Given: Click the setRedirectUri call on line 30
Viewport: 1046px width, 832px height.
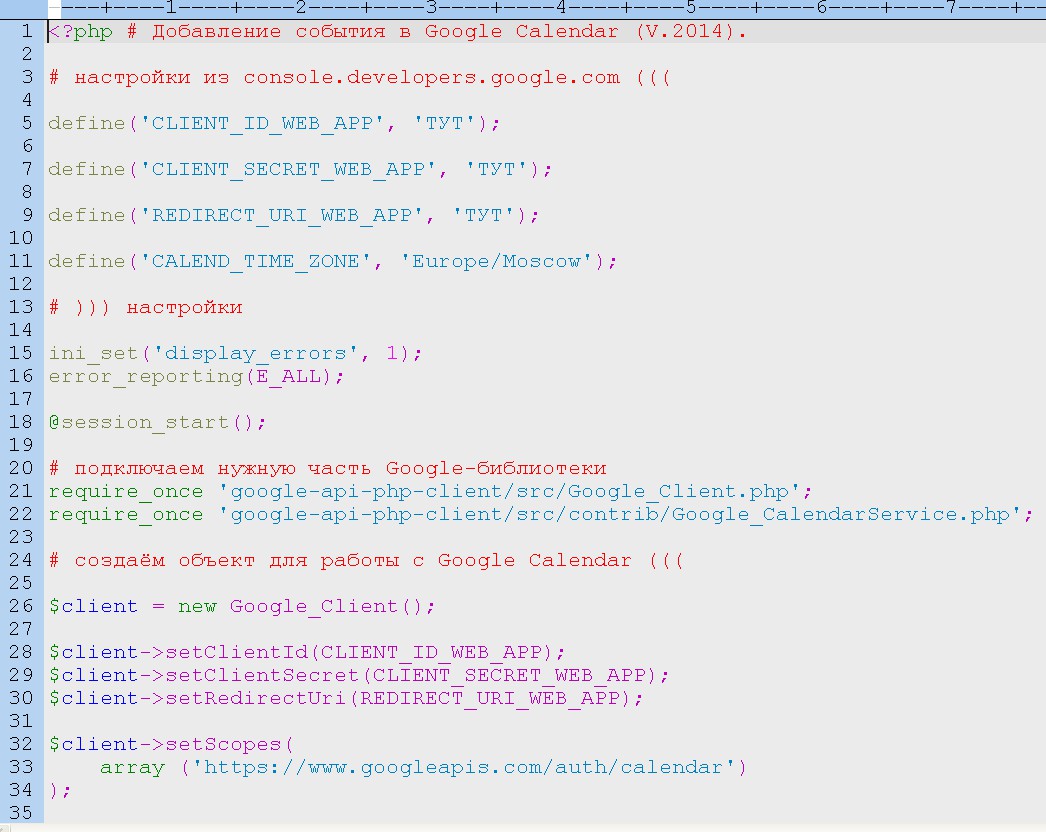Looking at the screenshot, I should pyautogui.click(x=346, y=699).
